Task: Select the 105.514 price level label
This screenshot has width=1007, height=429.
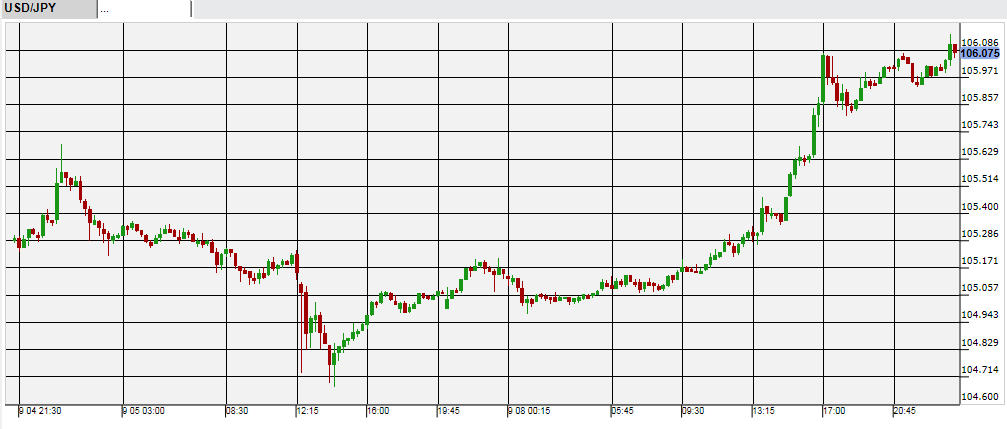Action: tap(980, 178)
